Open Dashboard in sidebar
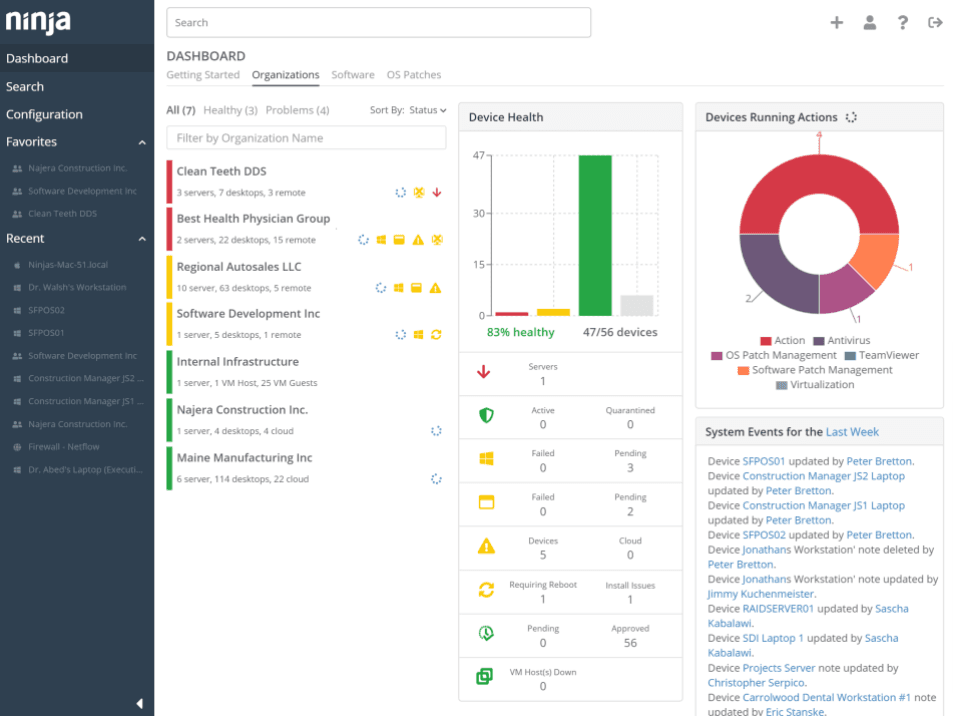Viewport: 953px width, 716px height. coord(77,58)
